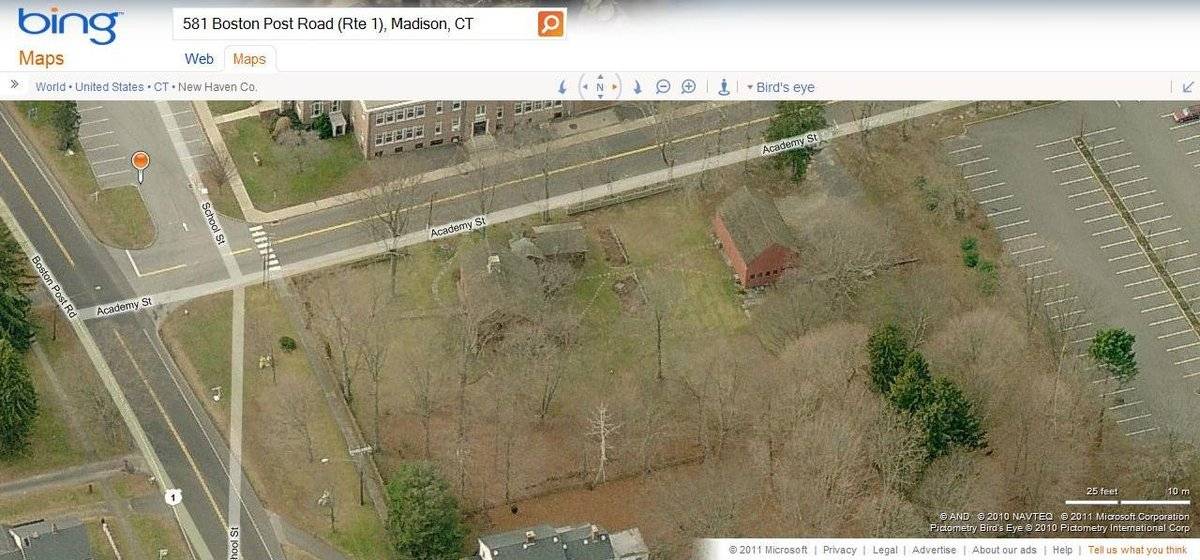This screenshot has width=1200, height=560.
Task: Click the United States breadcrumb link
Action: coord(109,87)
